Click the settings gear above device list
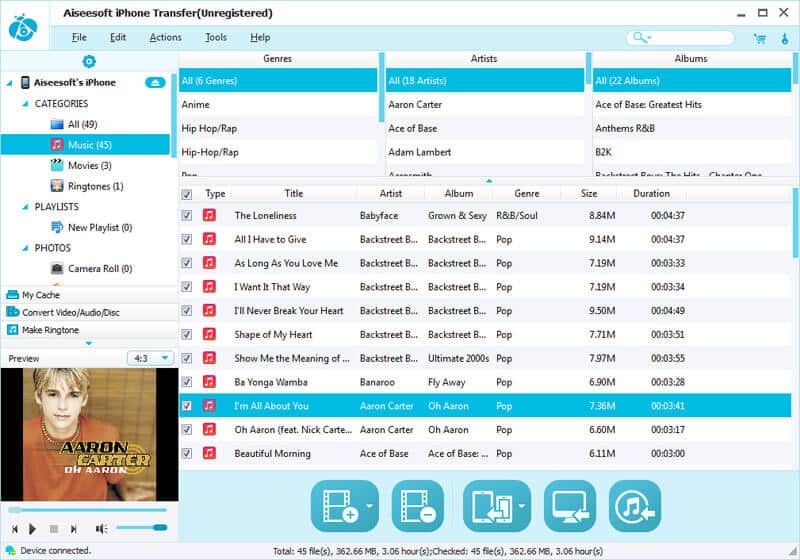This screenshot has width=800, height=560. coord(88,62)
